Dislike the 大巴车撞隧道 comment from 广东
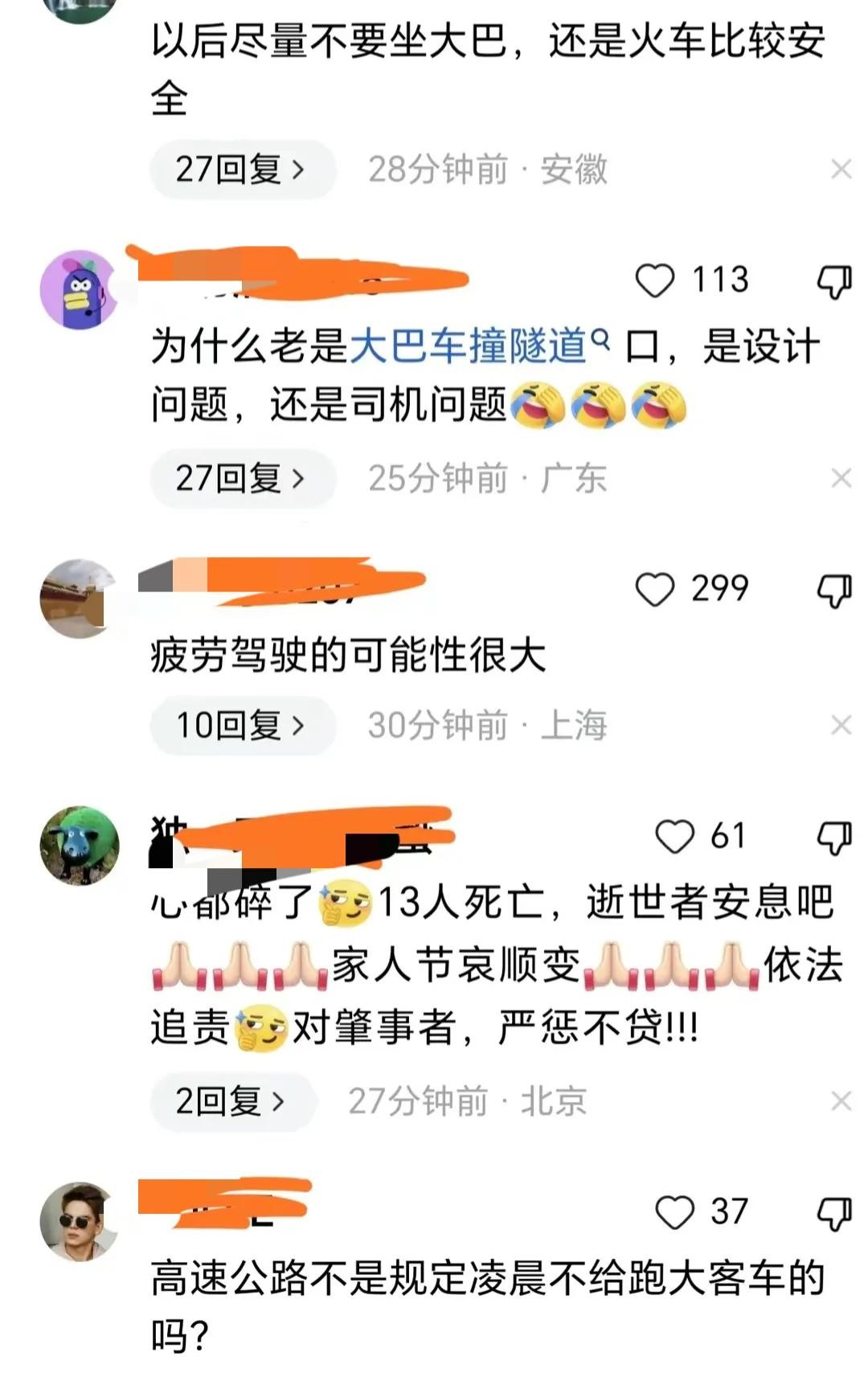Viewport: 868px width, 1373px height. 834,282
